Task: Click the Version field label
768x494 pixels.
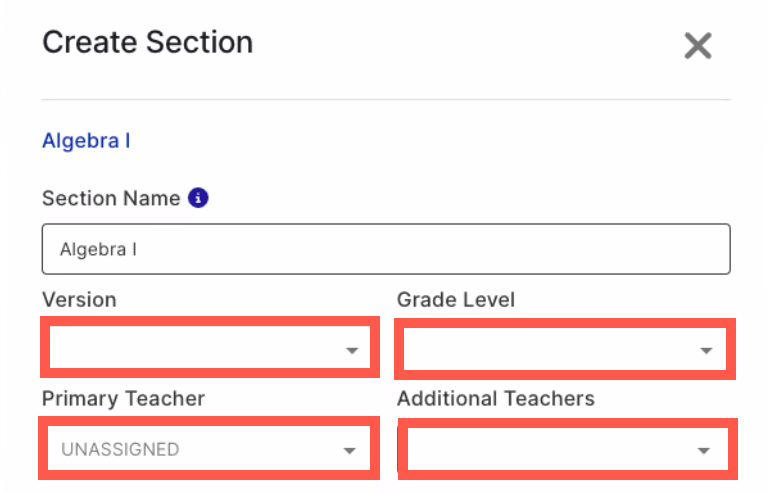Action: click(x=79, y=300)
